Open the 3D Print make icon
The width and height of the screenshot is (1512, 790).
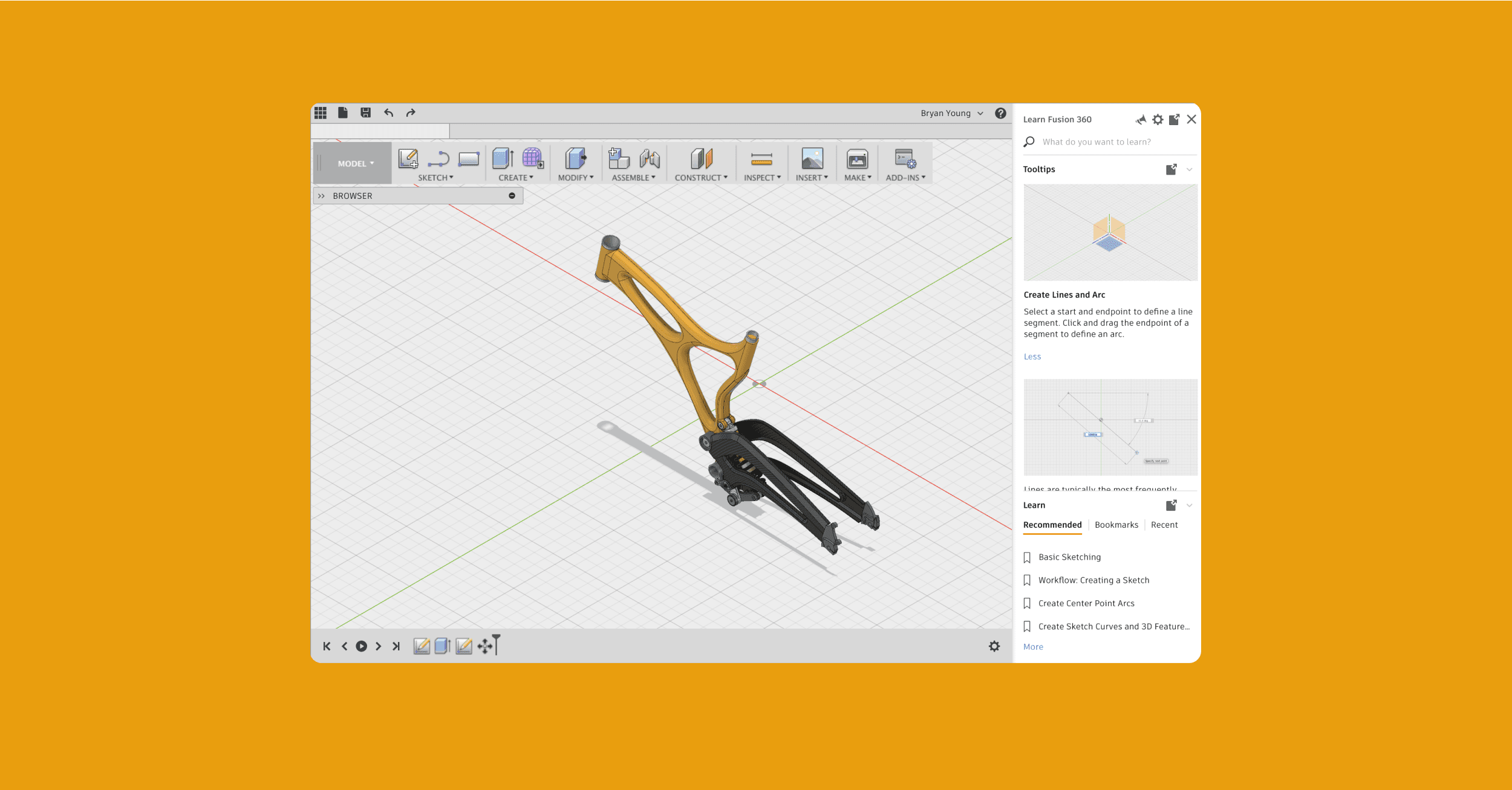click(857, 159)
